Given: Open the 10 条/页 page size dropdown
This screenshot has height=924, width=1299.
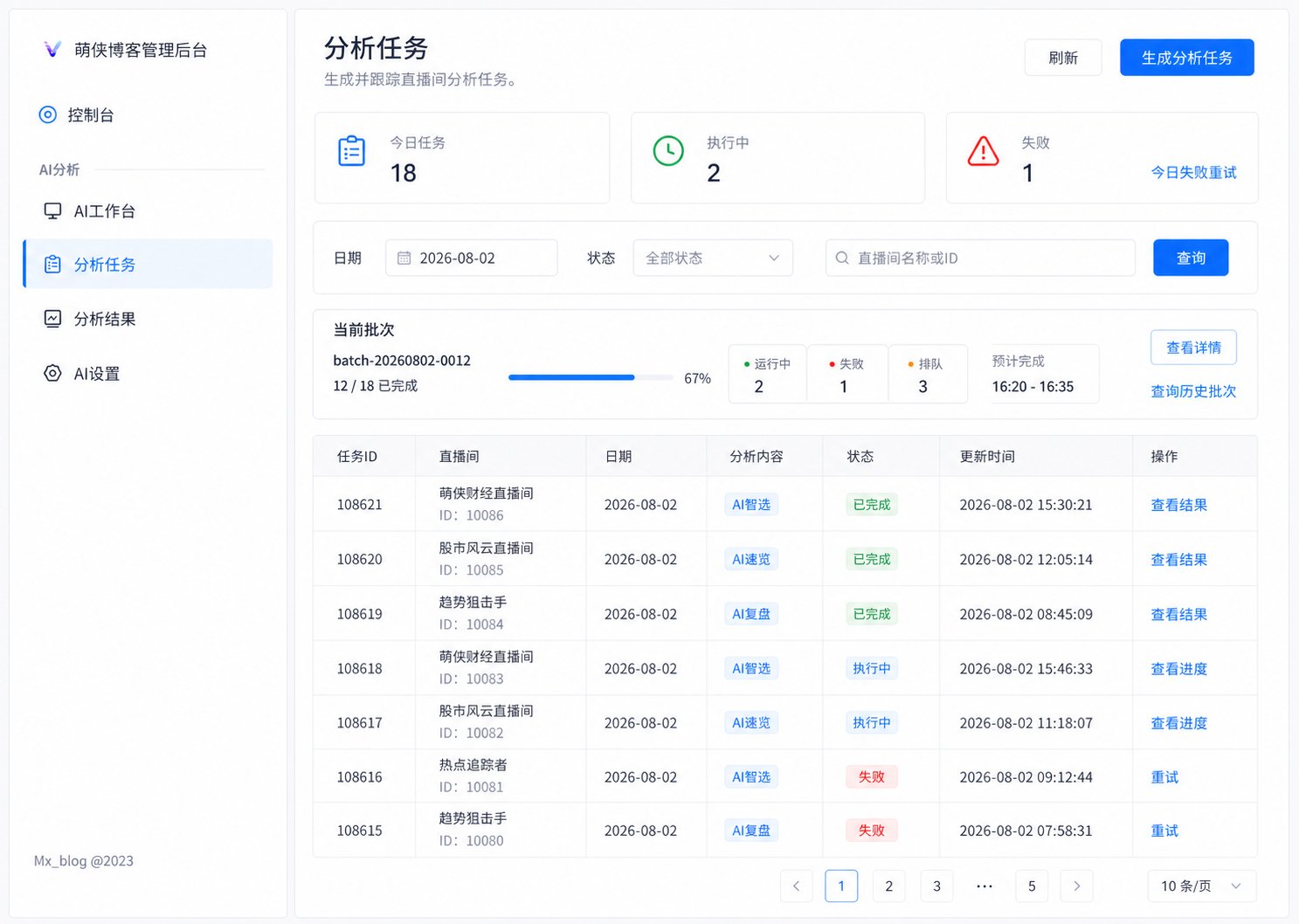Looking at the screenshot, I should [1202, 886].
